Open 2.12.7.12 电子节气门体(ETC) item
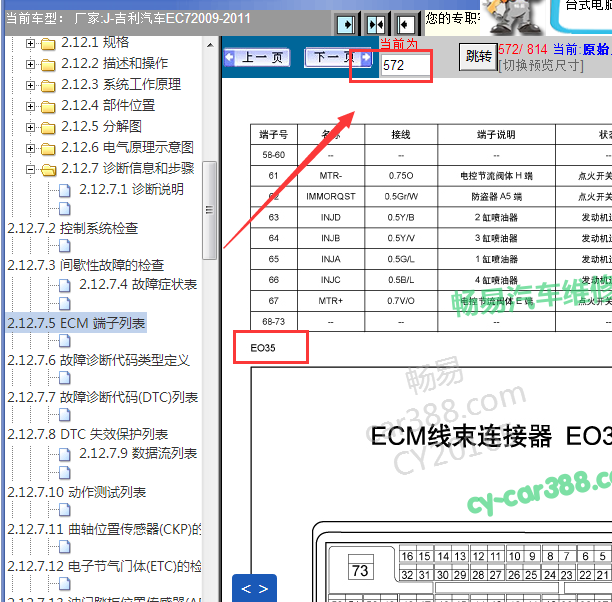This screenshot has width=612, height=602. click(x=104, y=566)
